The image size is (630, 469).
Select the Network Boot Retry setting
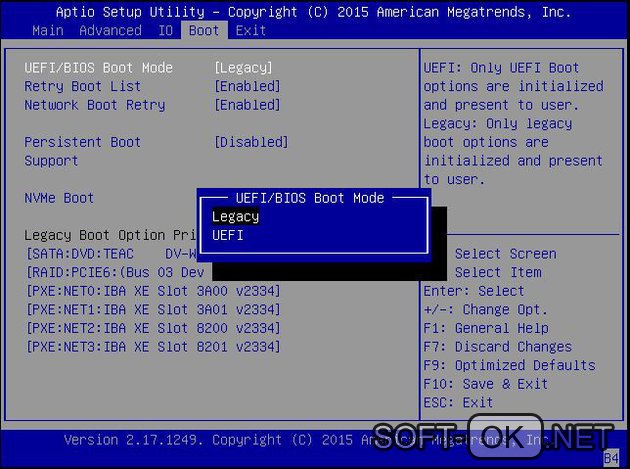tap(95, 105)
